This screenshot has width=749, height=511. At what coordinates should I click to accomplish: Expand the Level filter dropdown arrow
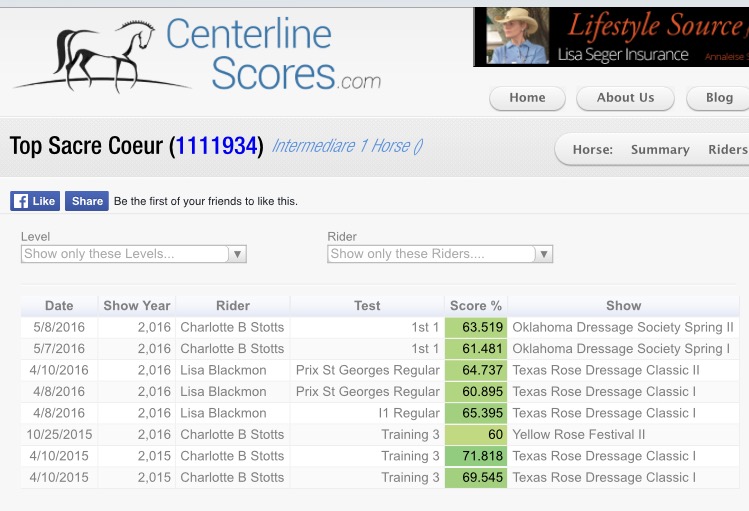pyautogui.click(x=237, y=254)
